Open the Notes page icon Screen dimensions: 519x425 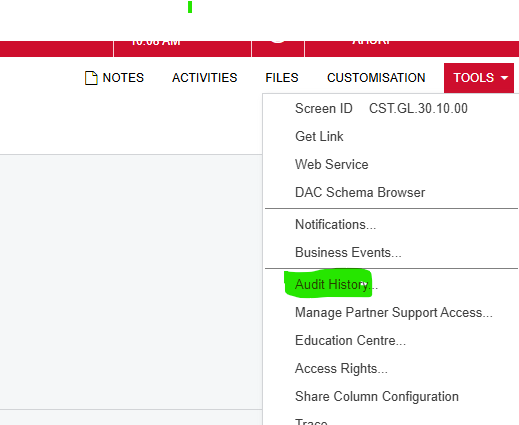pyautogui.click(x=91, y=78)
